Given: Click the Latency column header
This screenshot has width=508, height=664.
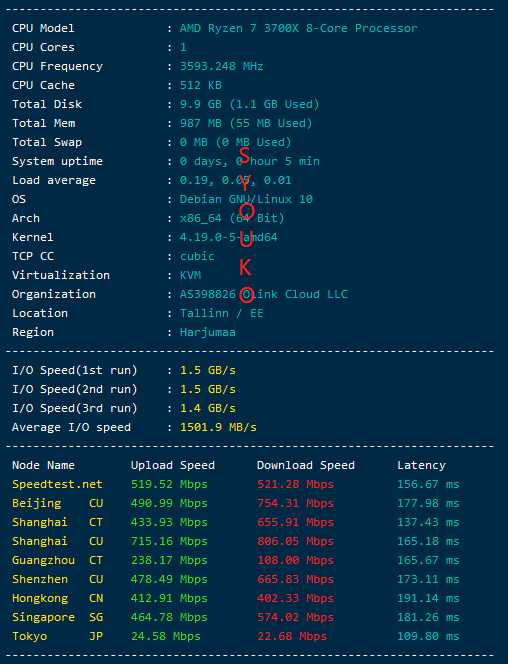Looking at the screenshot, I should (x=421, y=465).
